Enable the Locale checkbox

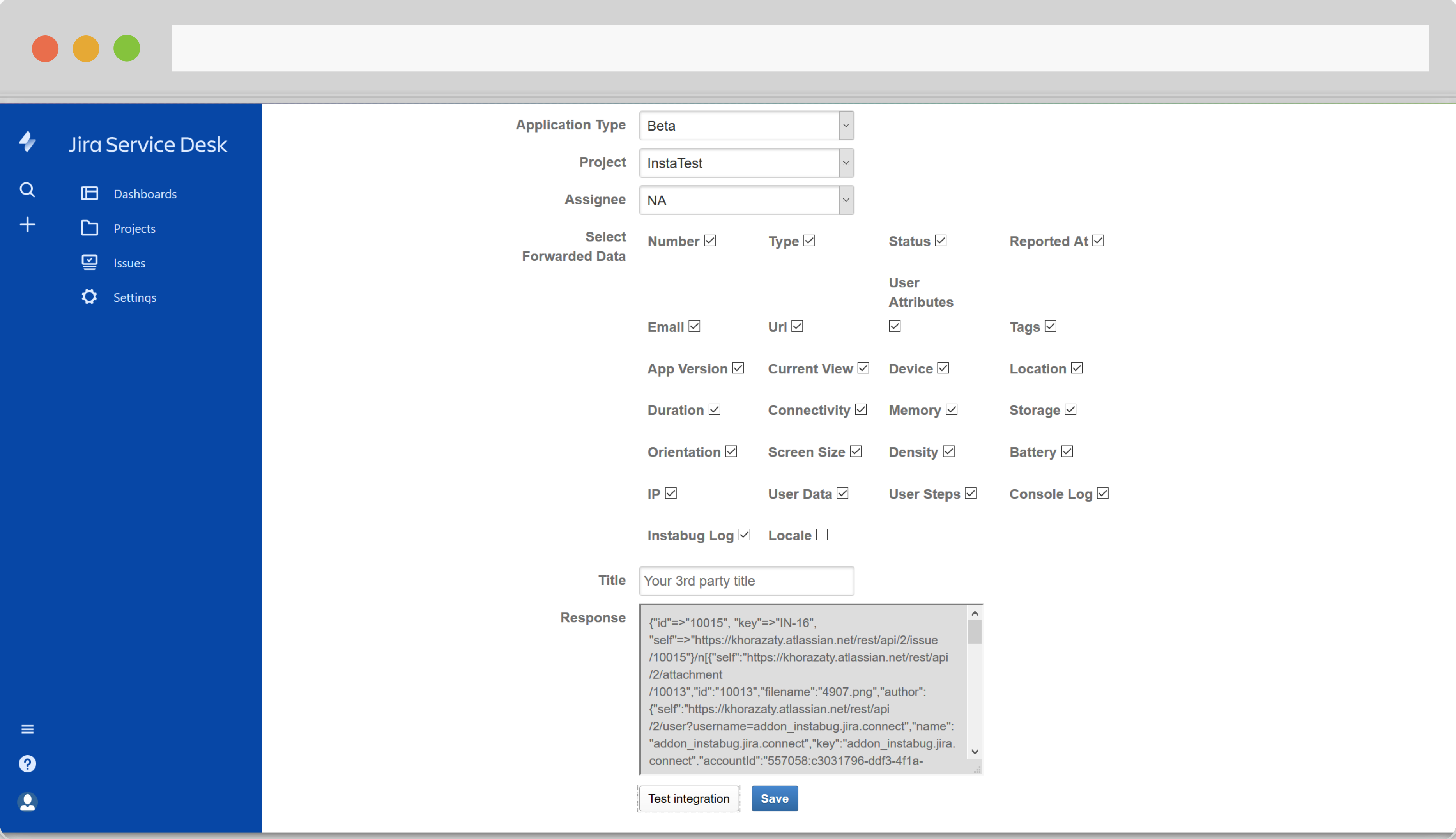822,535
